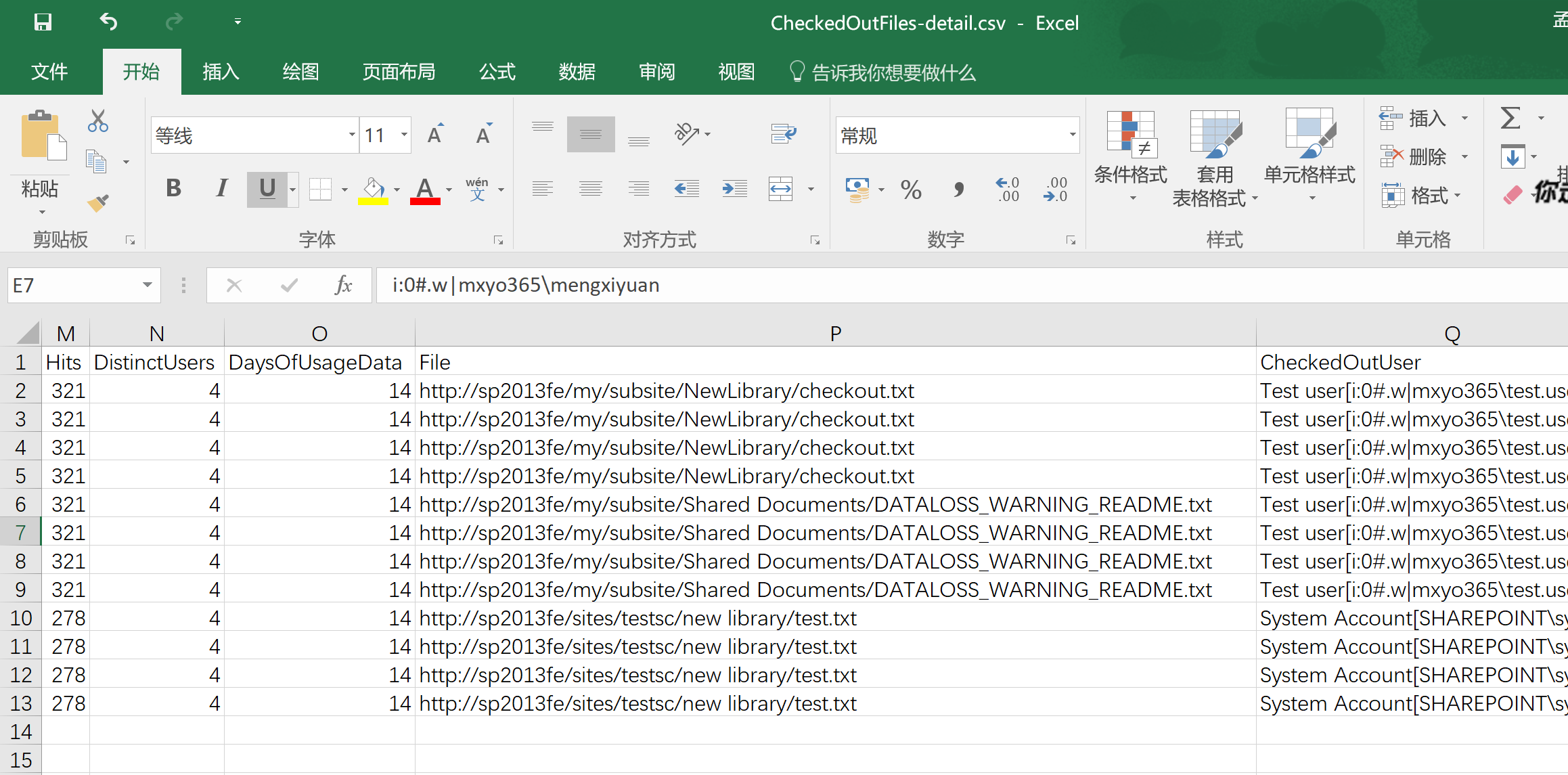The height and width of the screenshot is (775, 1568).
Task: Activate the format painter brush
Action: click(x=98, y=202)
